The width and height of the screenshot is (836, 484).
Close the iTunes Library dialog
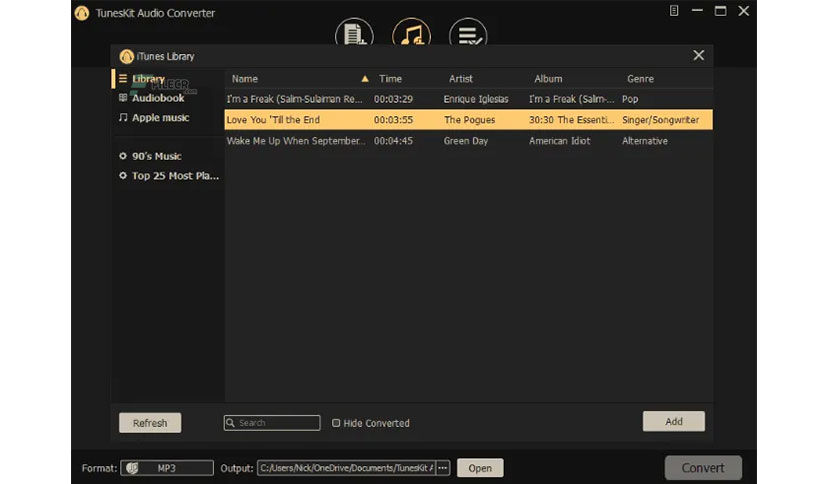tap(698, 55)
